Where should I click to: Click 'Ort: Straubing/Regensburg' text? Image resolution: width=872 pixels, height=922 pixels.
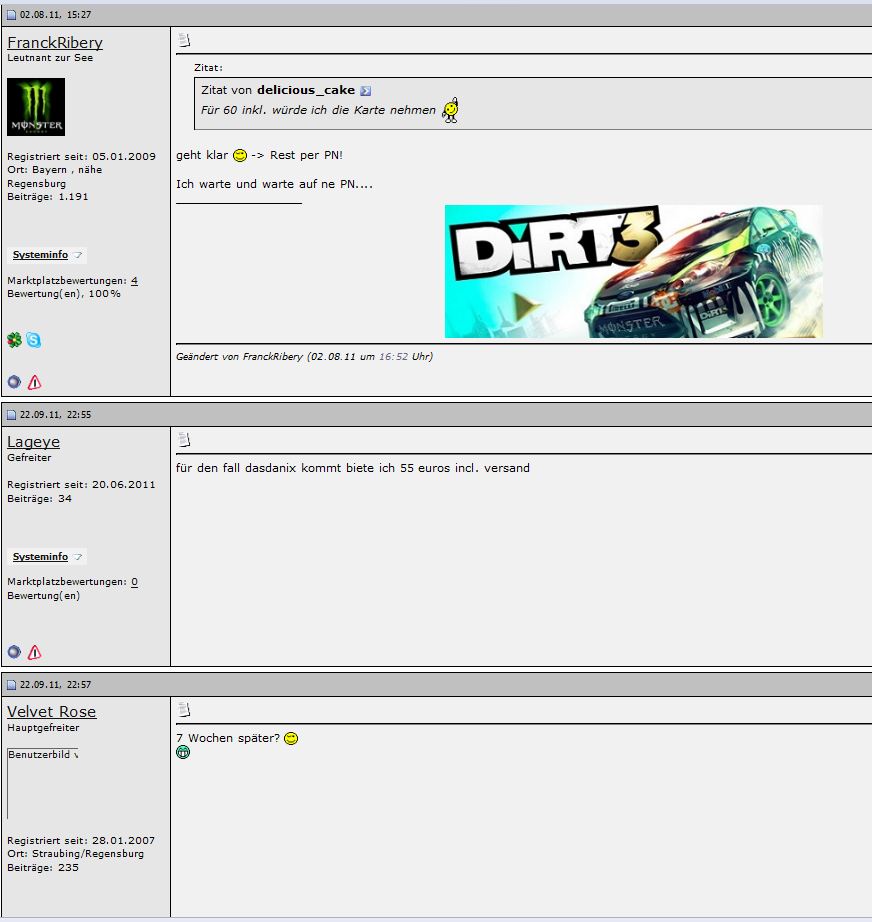click(75, 853)
